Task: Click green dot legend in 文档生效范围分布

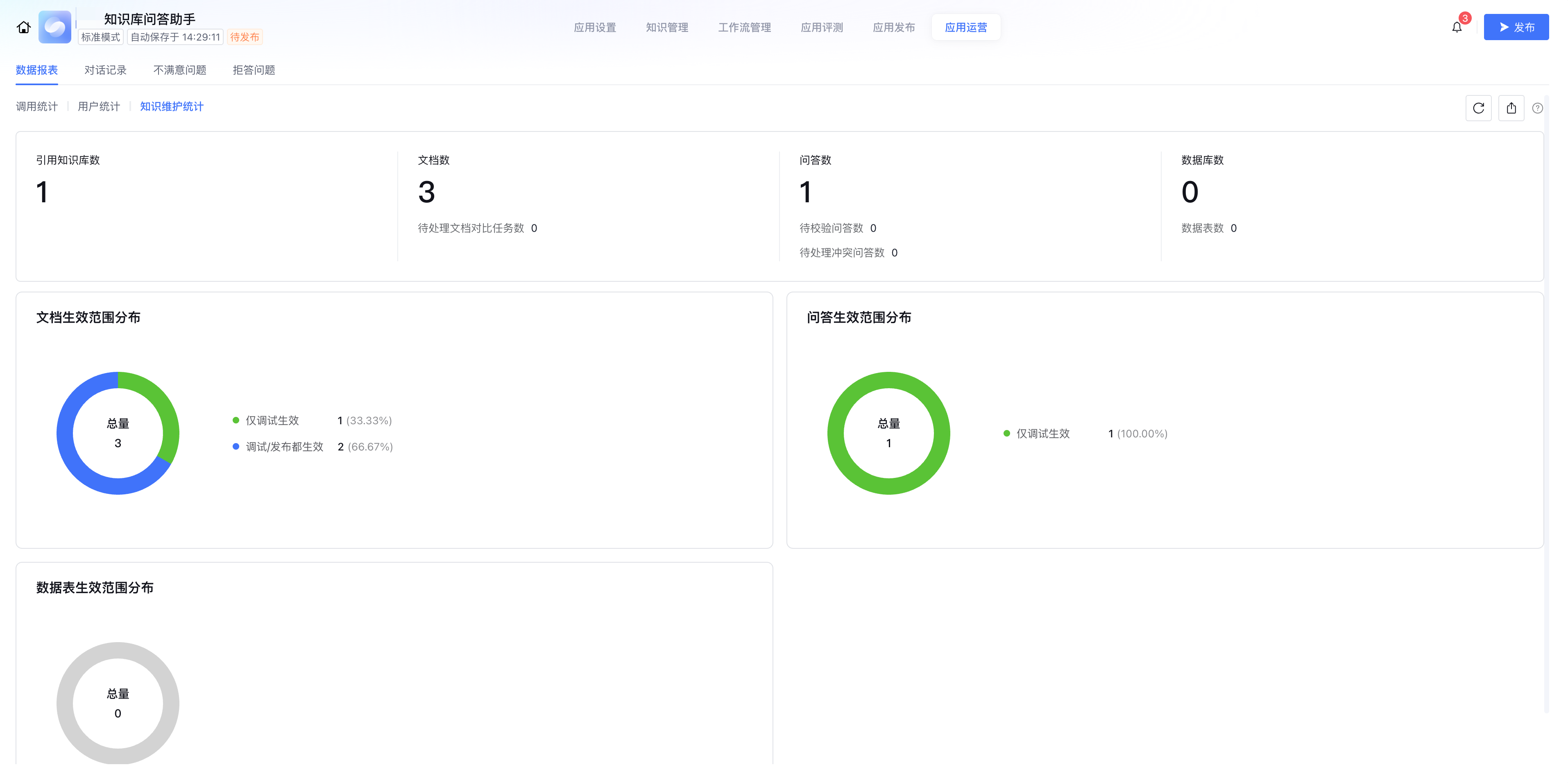Action: [x=236, y=421]
